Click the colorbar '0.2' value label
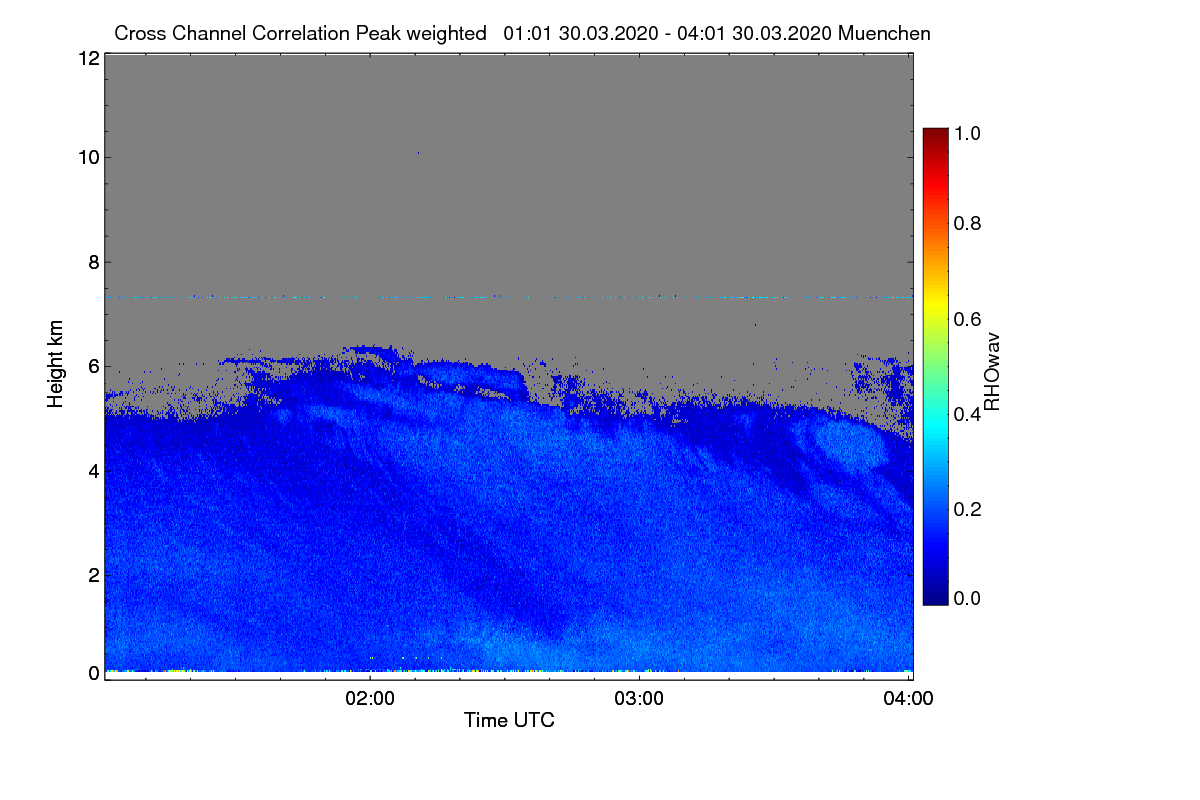1200x800 pixels. pyautogui.click(x=966, y=509)
